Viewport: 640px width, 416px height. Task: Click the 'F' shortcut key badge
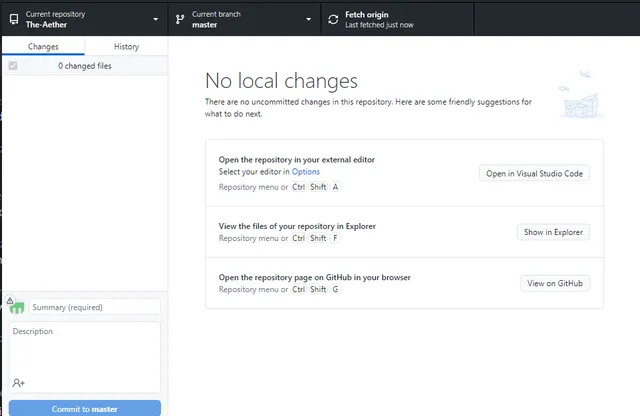tap(335, 238)
